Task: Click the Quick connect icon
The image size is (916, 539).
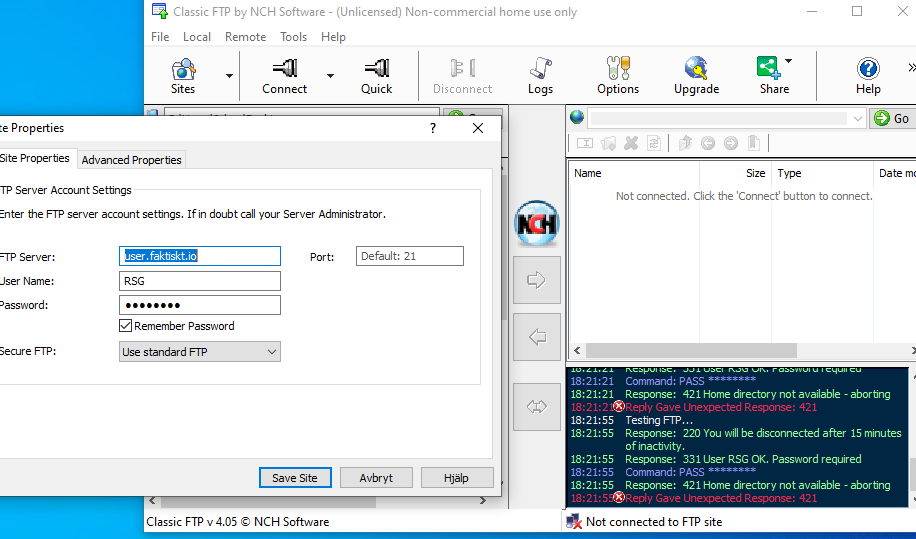Action: point(376,76)
